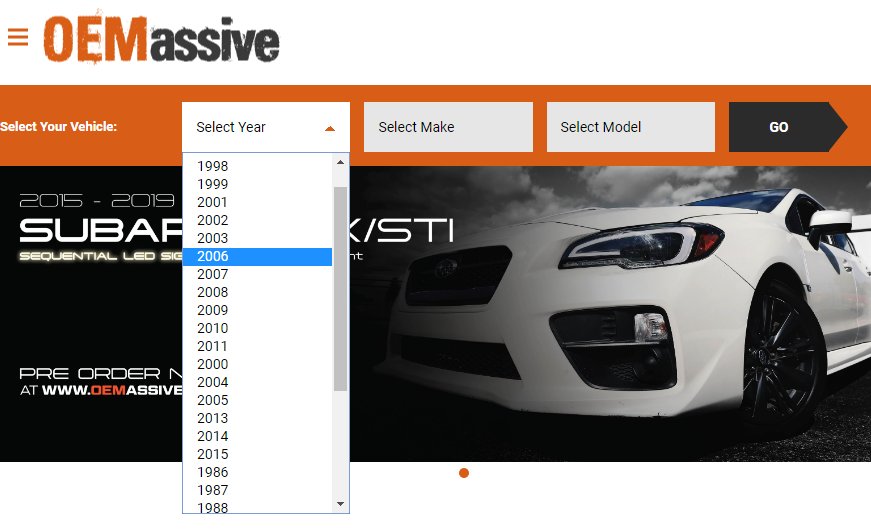
Task: Choose 2007 from the year list
Action: coord(258,274)
